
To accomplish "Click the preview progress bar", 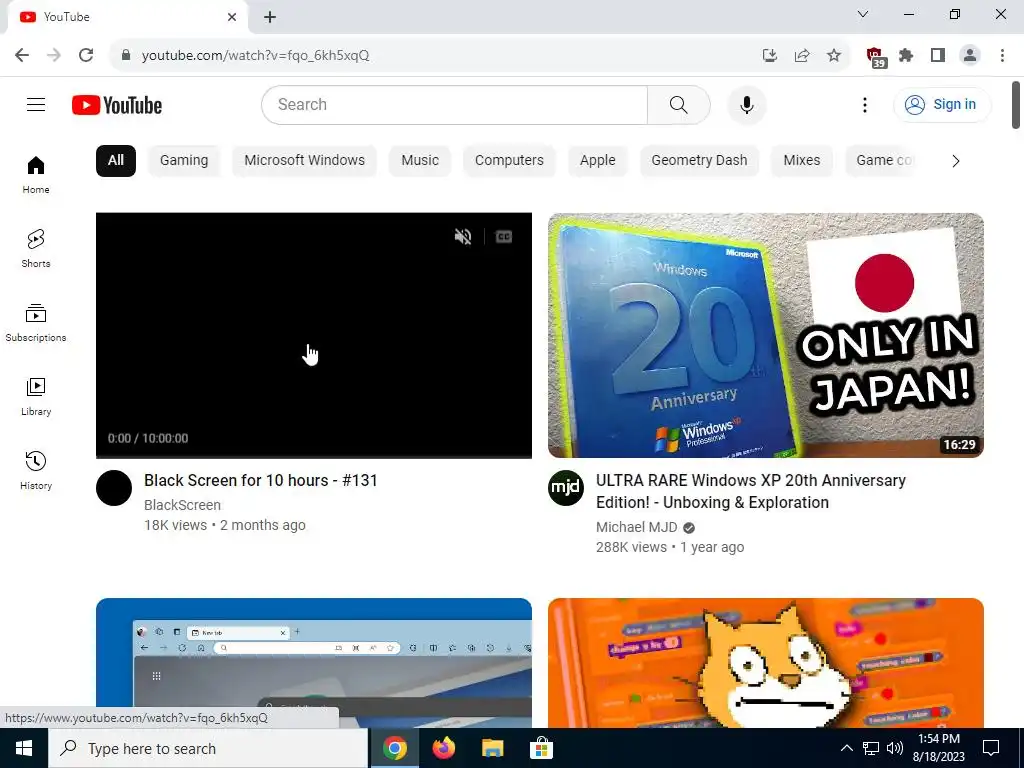I will point(313,456).
